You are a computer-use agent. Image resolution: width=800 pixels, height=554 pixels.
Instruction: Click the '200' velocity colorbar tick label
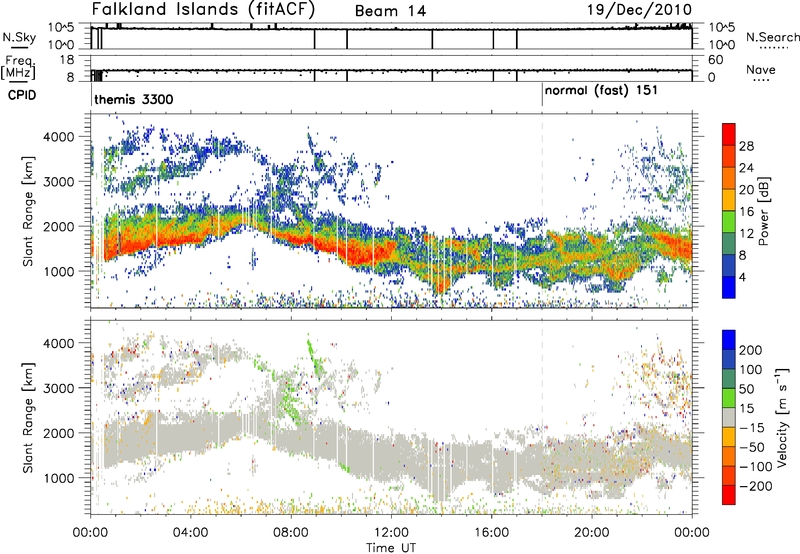(751, 350)
